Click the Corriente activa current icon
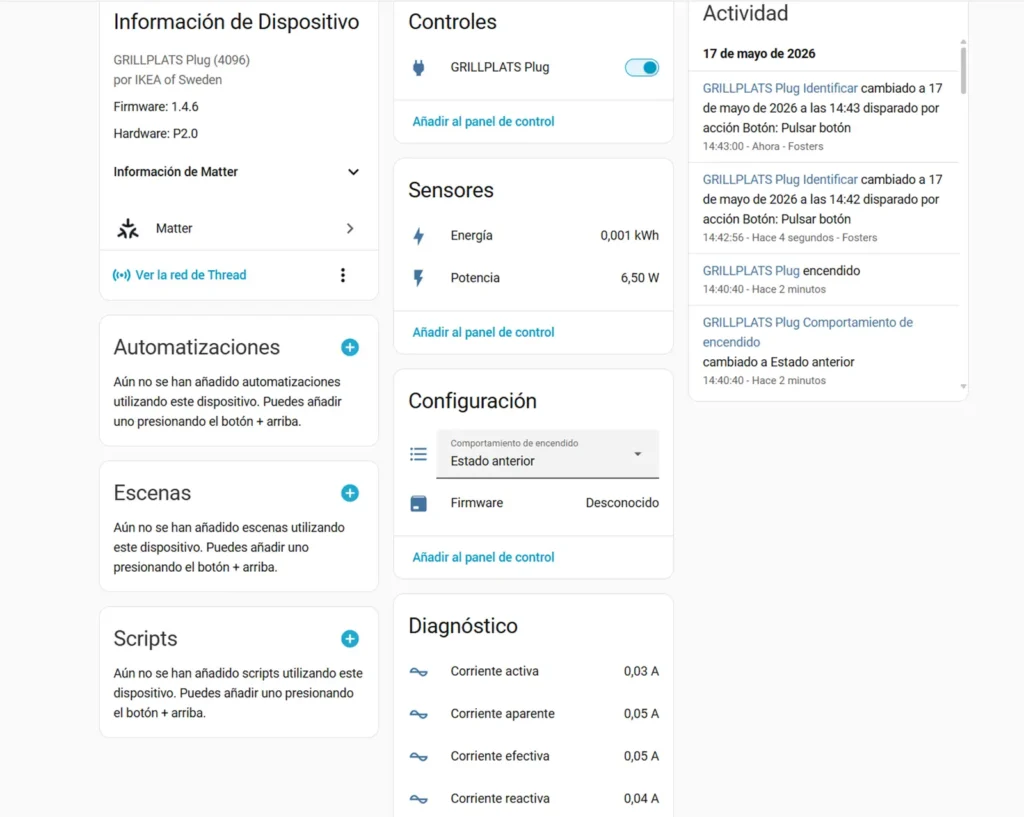 (x=419, y=671)
